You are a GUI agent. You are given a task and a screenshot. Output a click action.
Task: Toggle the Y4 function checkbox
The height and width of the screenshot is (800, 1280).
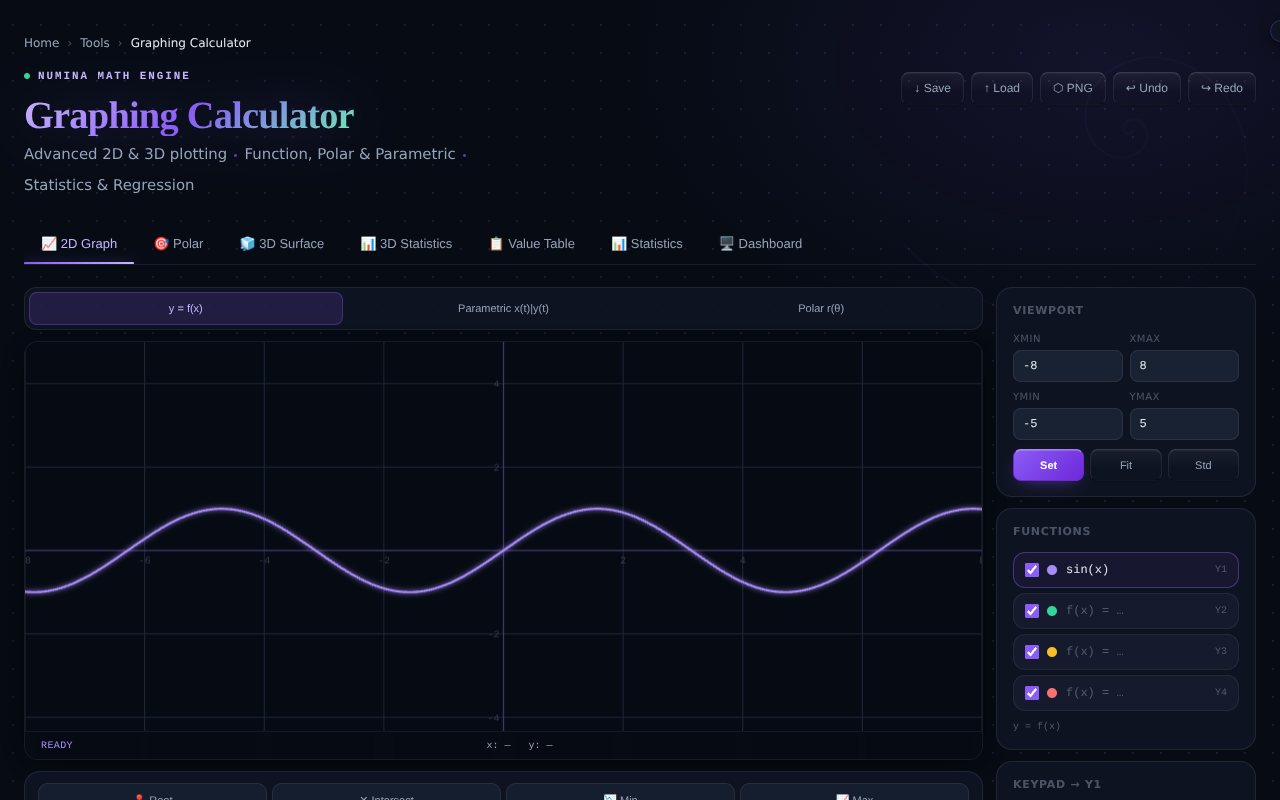click(1032, 693)
